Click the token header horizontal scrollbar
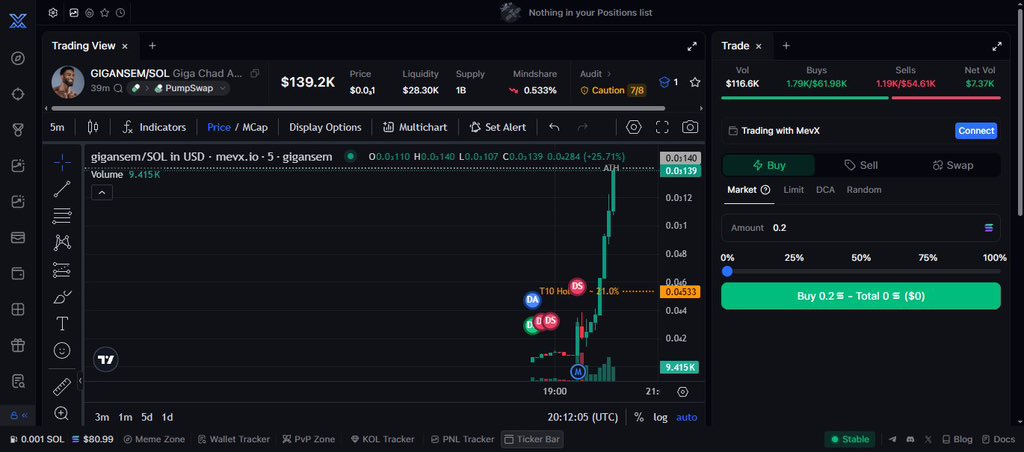 click(x=358, y=108)
